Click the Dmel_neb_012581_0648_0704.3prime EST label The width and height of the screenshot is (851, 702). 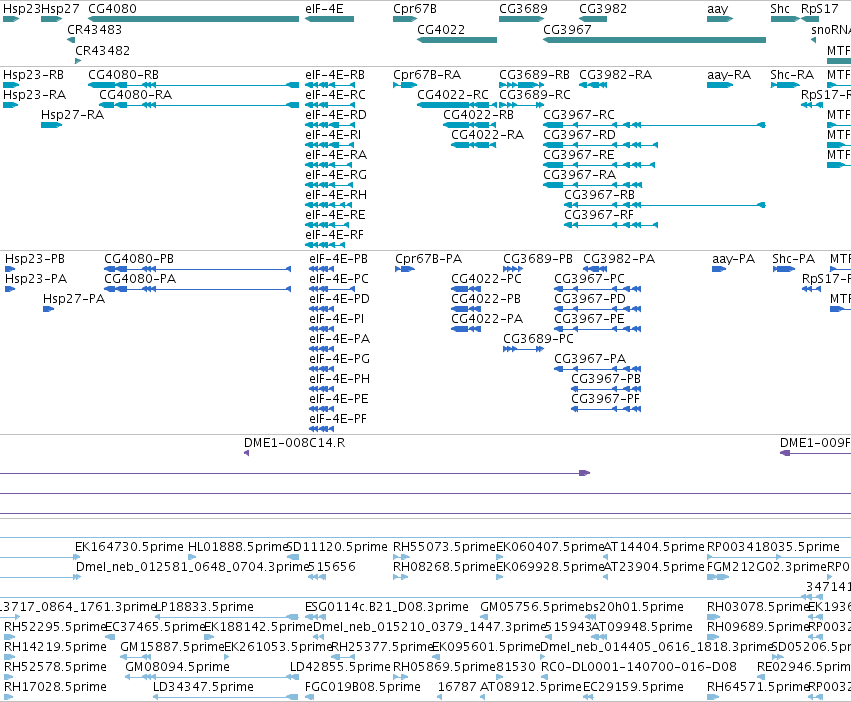[x=192, y=566]
